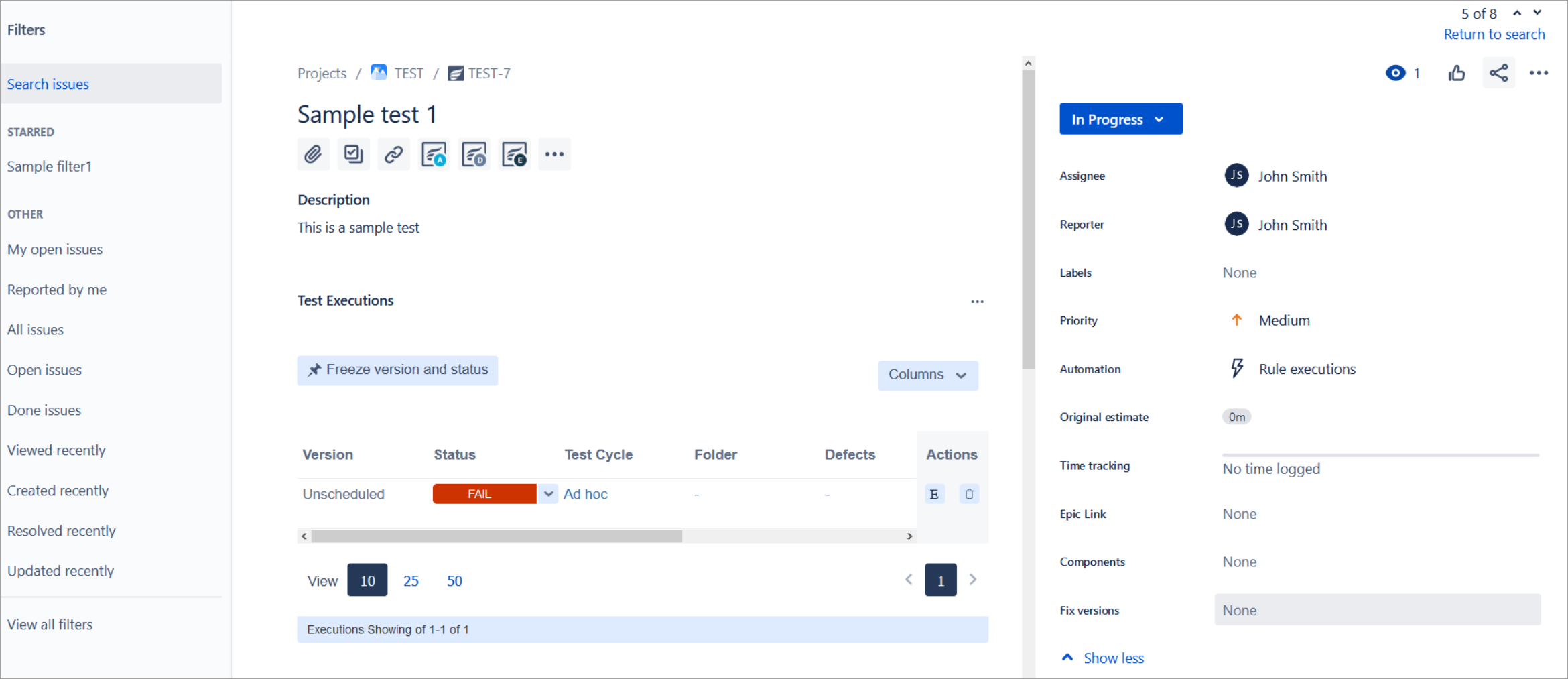The height and width of the screenshot is (679, 1568).
Task: Select 25 executions per page view
Action: [411, 581]
